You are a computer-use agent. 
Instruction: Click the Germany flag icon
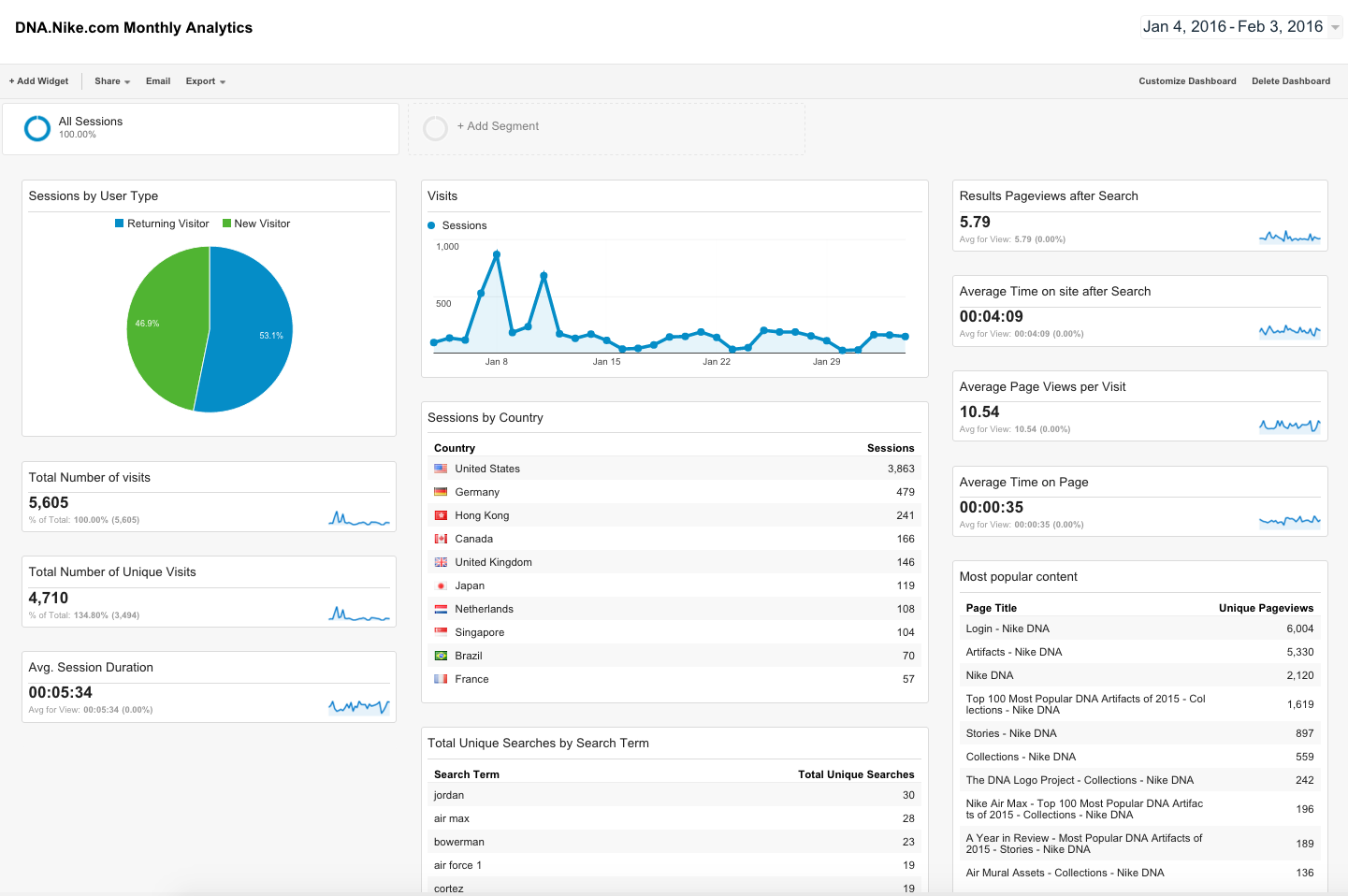click(441, 492)
